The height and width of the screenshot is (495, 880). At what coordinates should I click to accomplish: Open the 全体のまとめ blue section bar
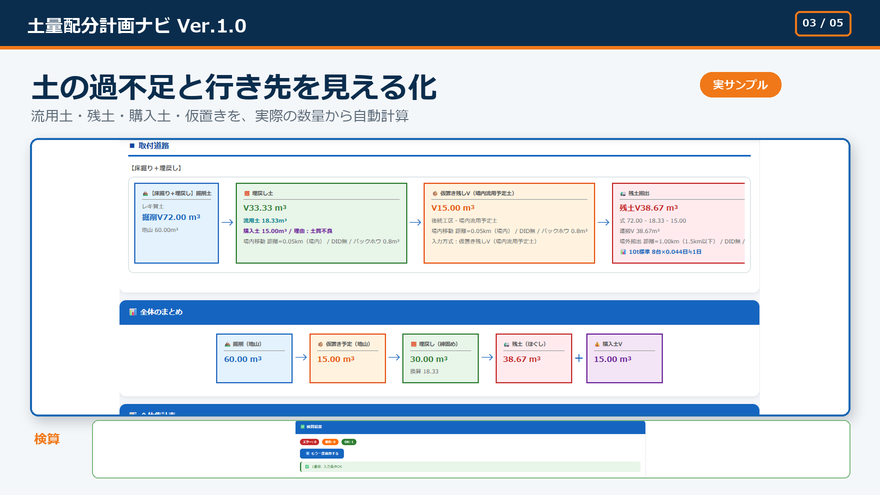439,312
